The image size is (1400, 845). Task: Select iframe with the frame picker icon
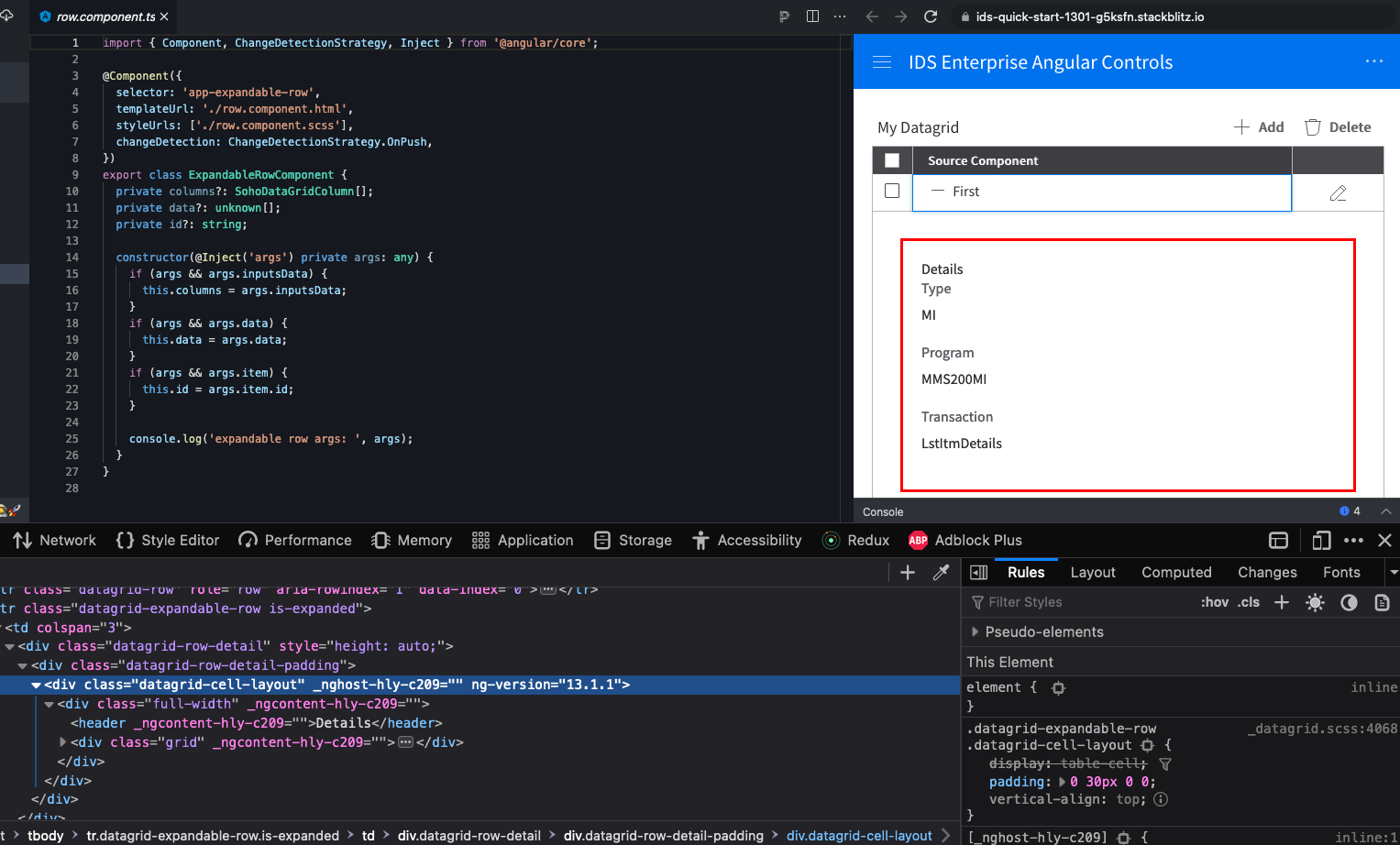click(1279, 541)
